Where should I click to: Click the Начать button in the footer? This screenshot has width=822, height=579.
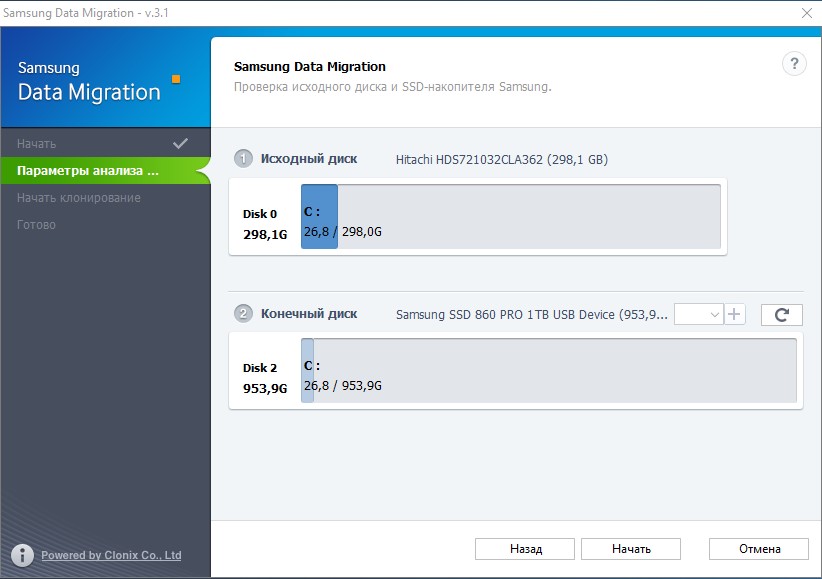point(631,549)
